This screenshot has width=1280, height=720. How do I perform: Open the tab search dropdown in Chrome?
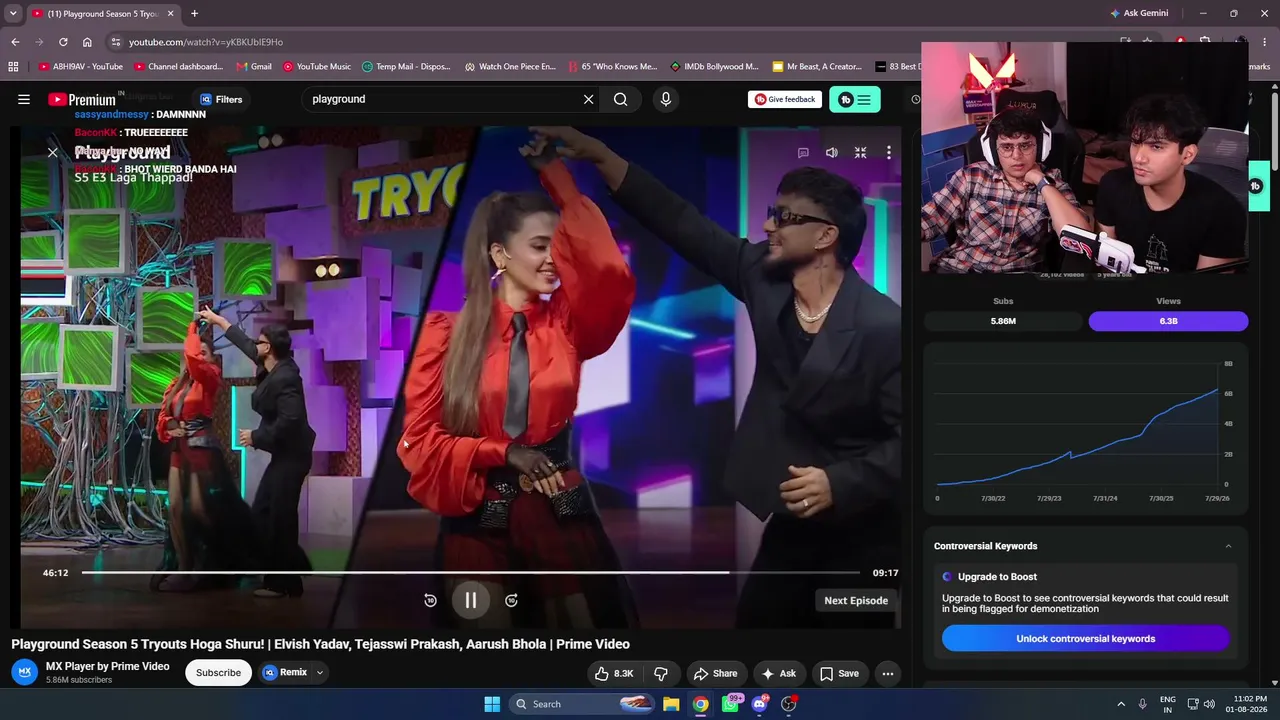(13, 13)
